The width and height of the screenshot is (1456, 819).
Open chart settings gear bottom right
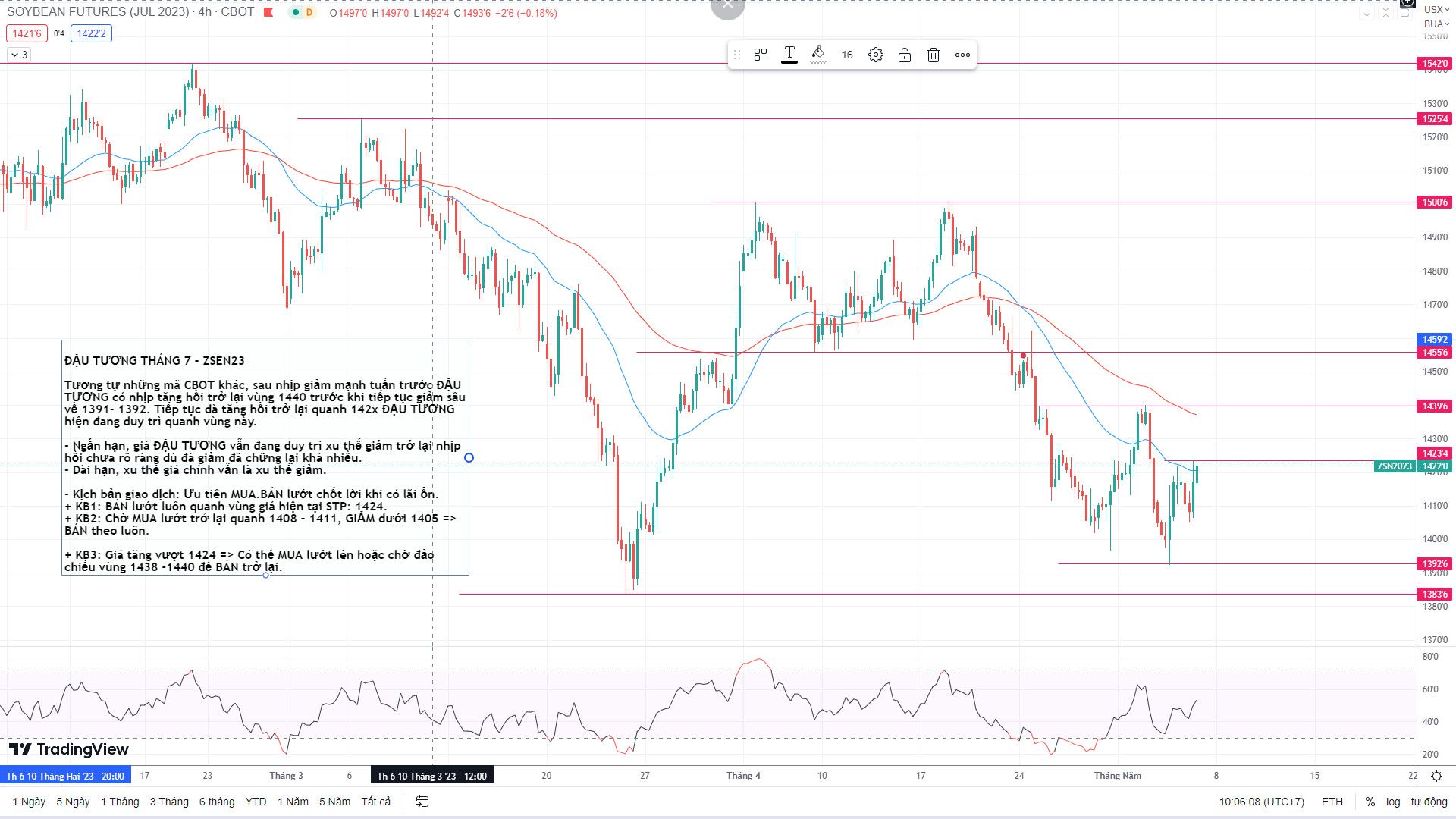coord(1436,776)
